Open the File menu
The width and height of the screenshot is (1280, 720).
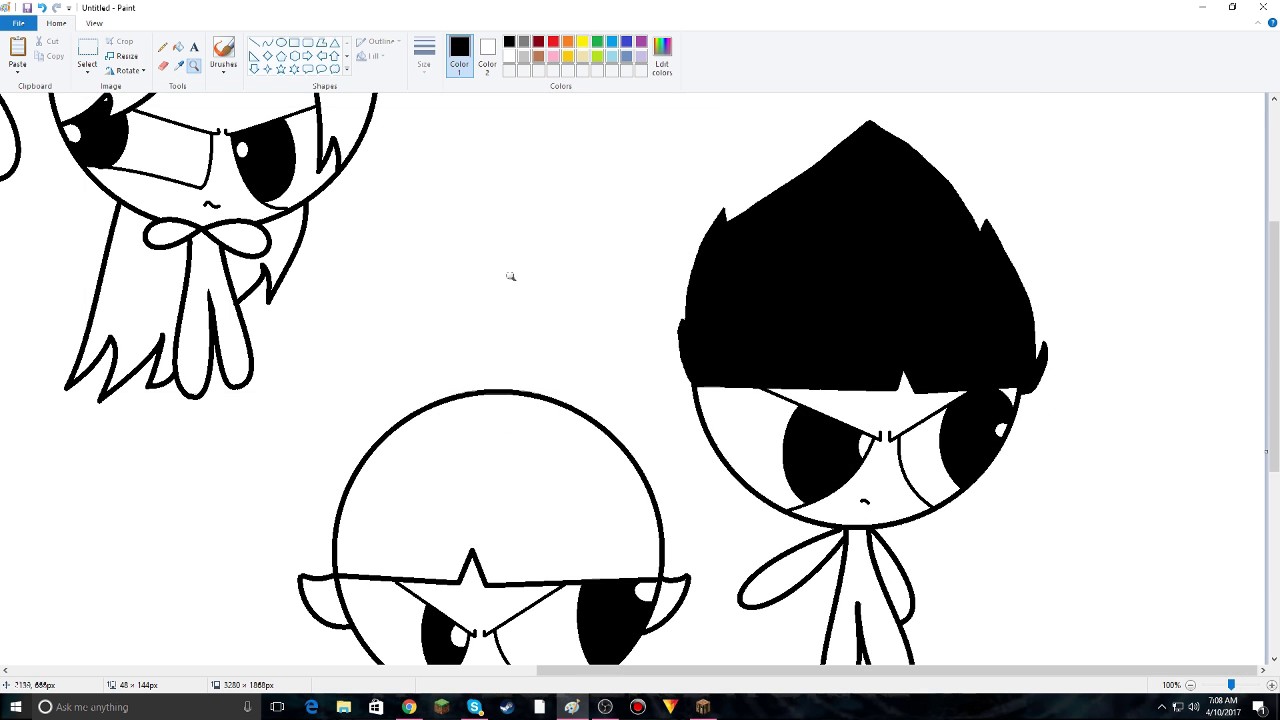(x=18, y=23)
